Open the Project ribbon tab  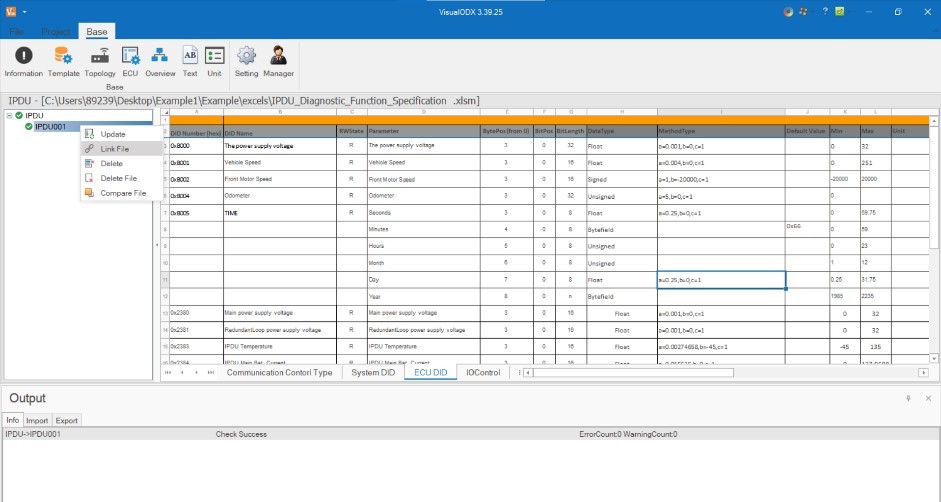click(56, 32)
